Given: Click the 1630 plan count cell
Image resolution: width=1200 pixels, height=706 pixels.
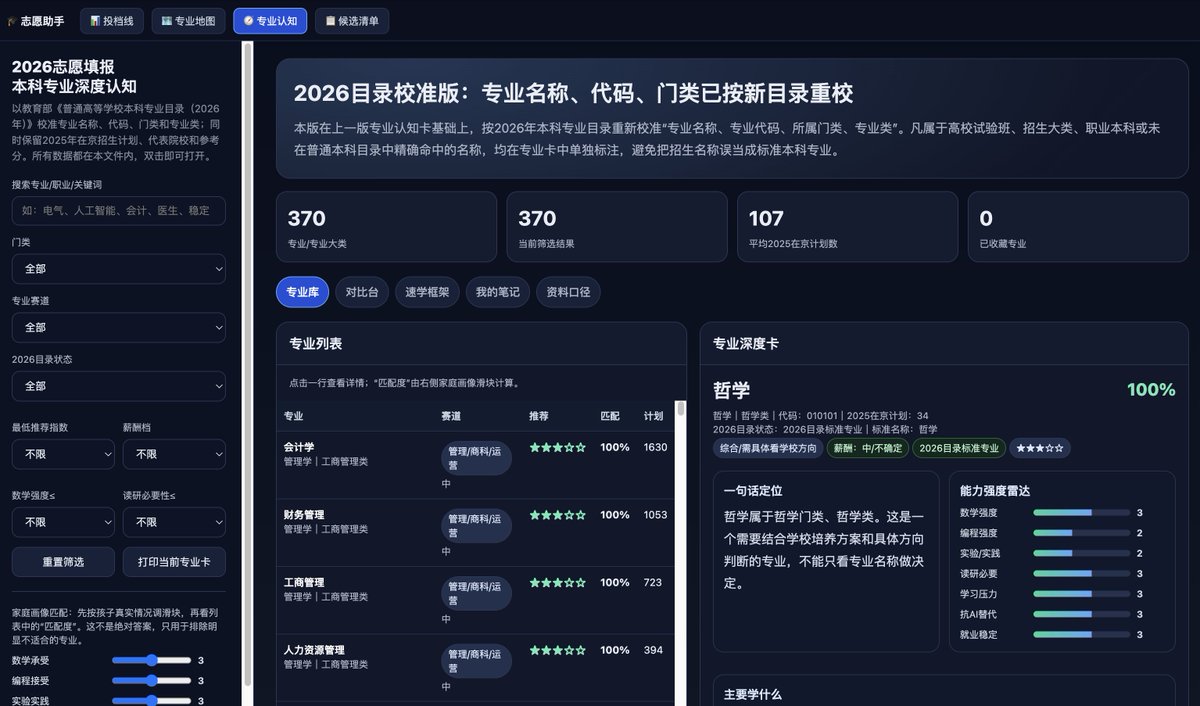Looking at the screenshot, I should click(x=656, y=448).
